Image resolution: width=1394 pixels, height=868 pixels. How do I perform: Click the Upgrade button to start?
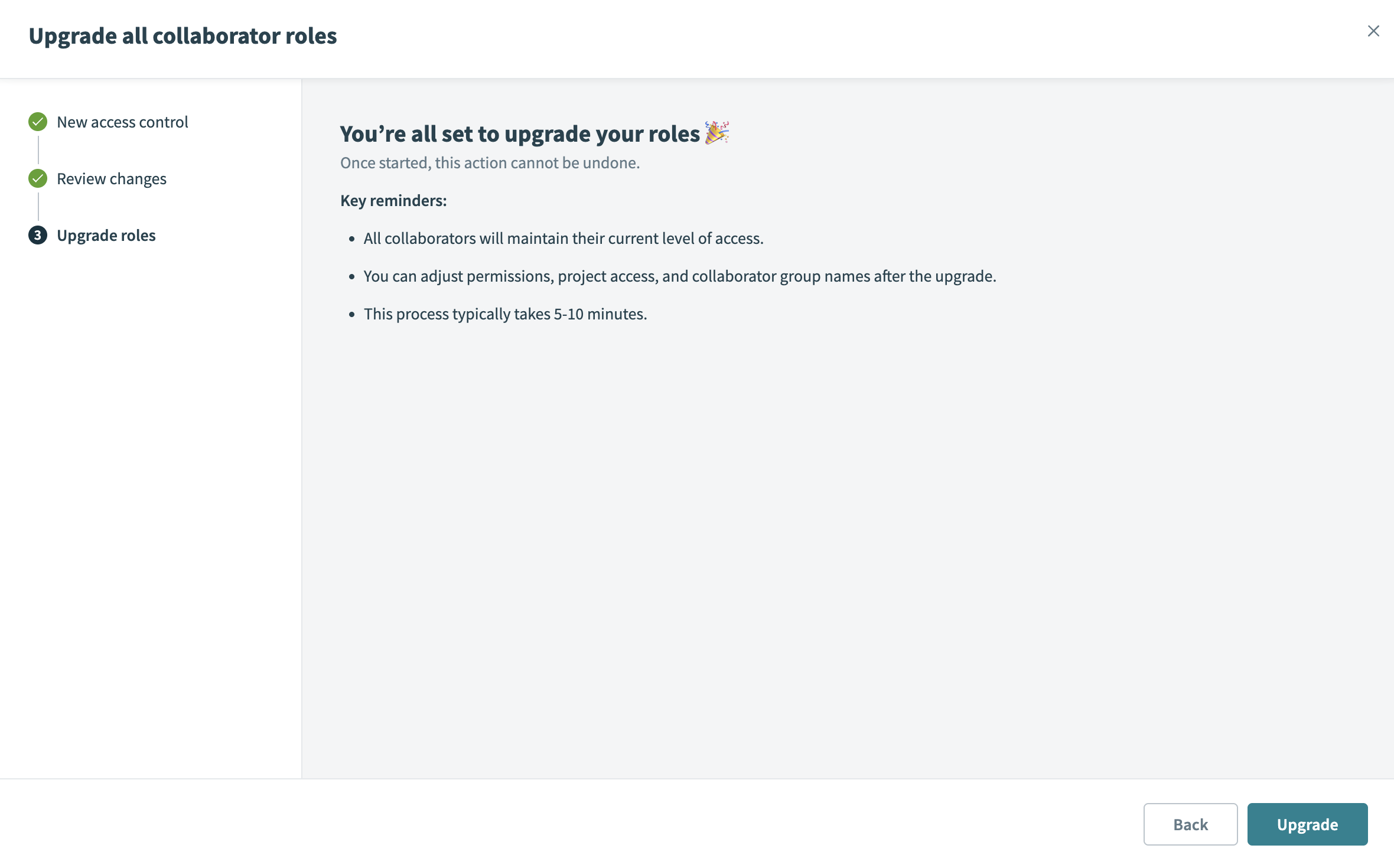tap(1307, 824)
